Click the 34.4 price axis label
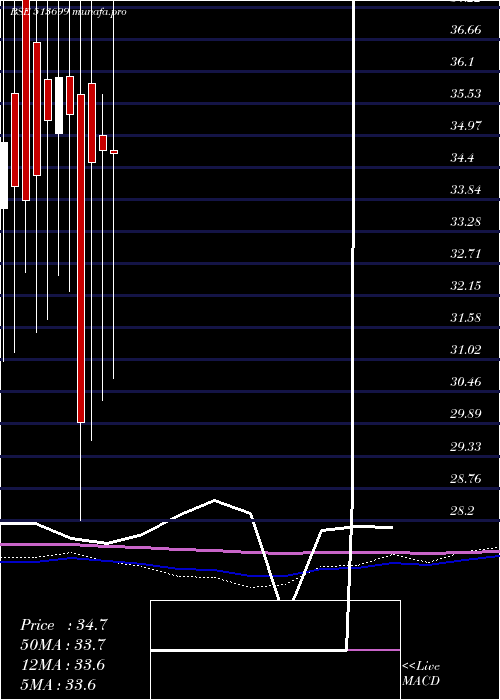This screenshot has height=700, width=500. 462,158
